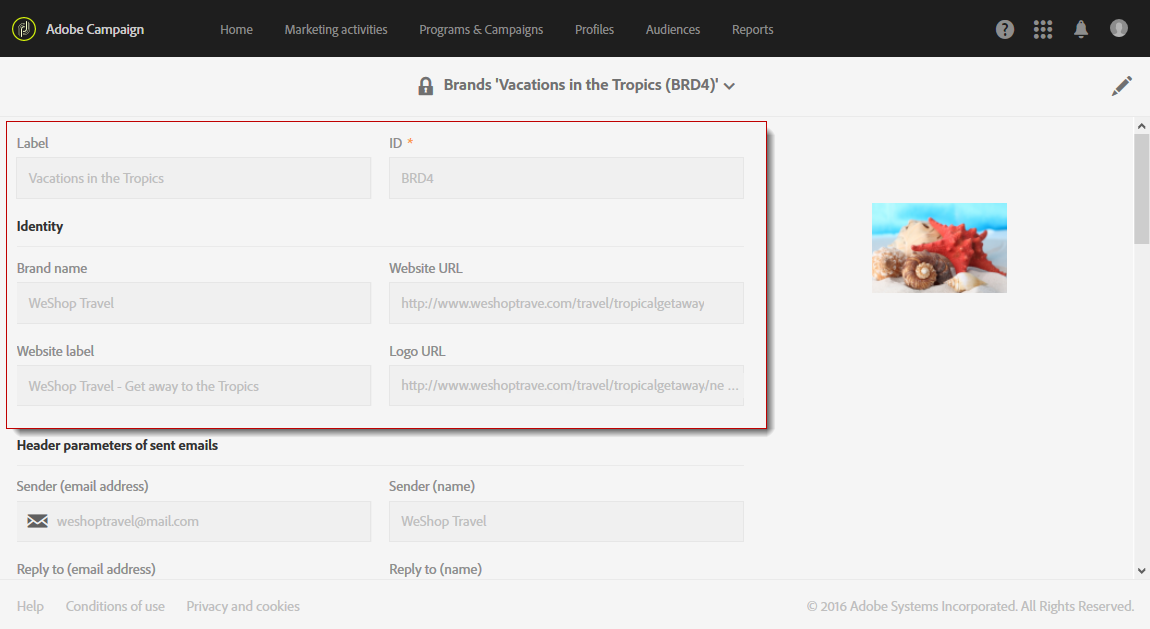
Task: Click the starfish and shells brand image
Action: pos(939,248)
